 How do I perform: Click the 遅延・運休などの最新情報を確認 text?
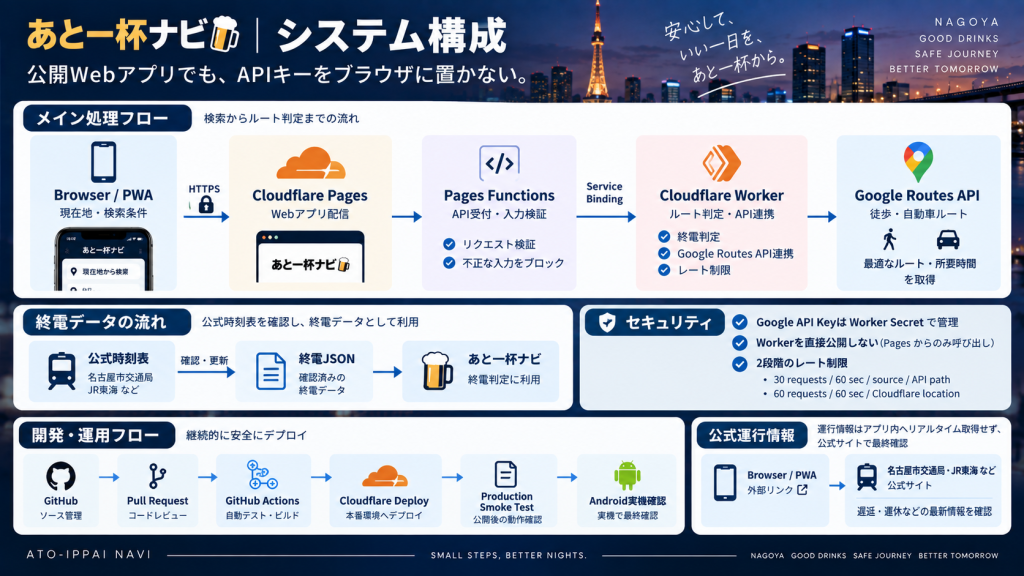point(924,511)
